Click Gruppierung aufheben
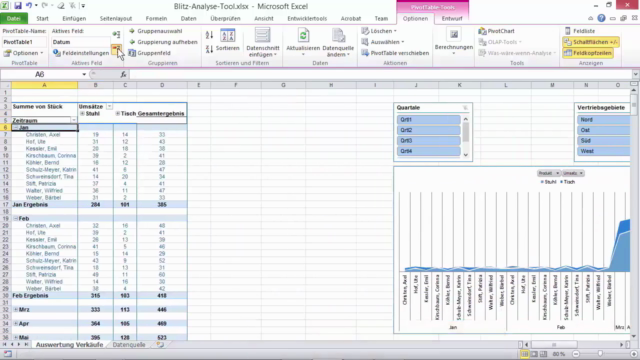 (163, 42)
